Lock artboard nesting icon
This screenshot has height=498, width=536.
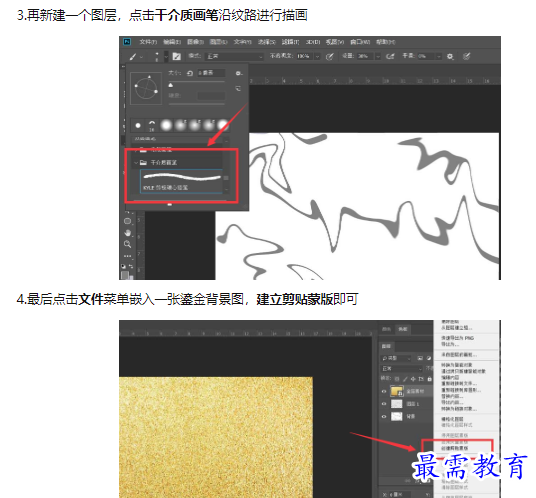coord(421,379)
